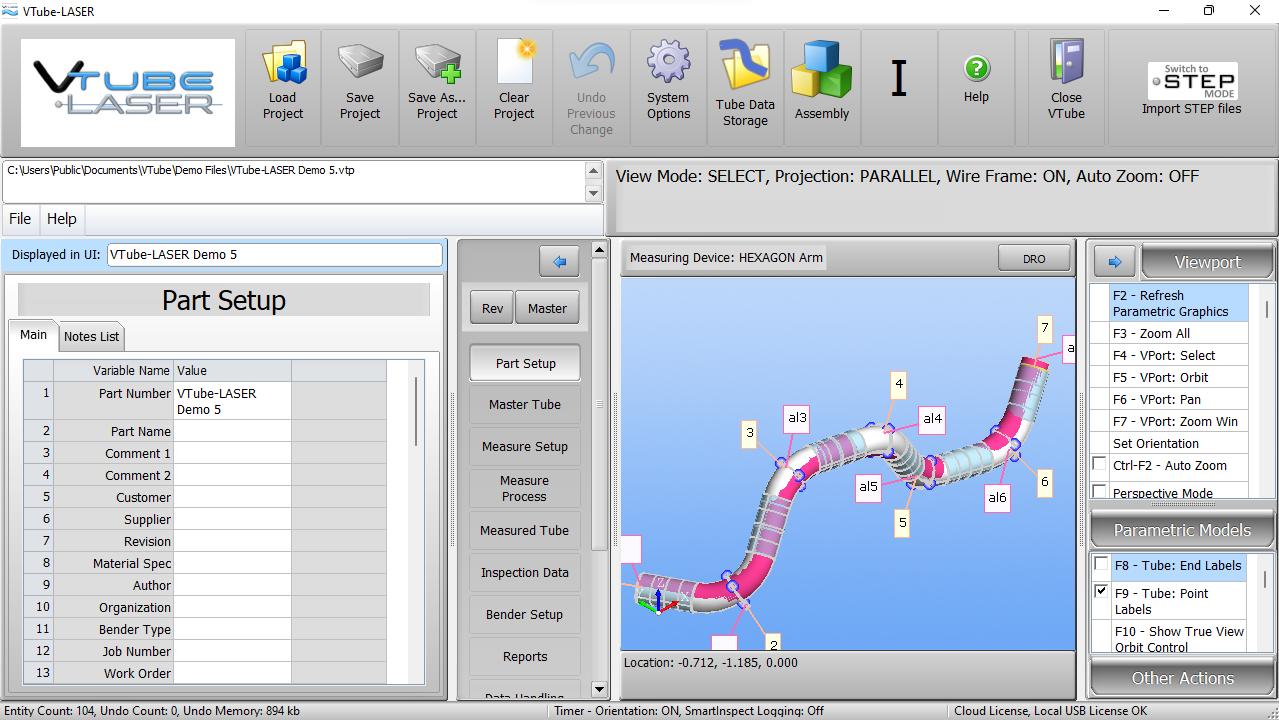Expand the Other Actions panel
Viewport: 1279px width, 720px height.
pos(1182,678)
